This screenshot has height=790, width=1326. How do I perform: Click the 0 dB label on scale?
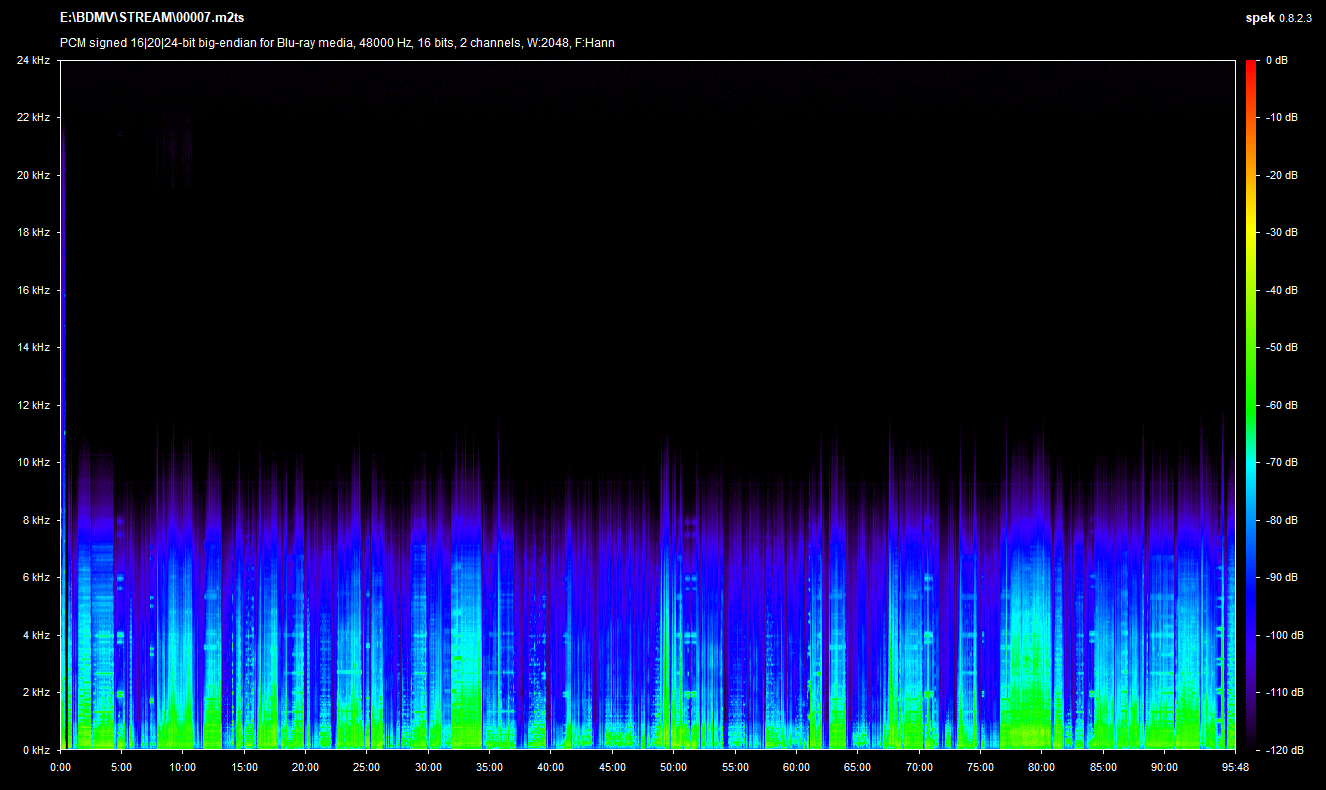tap(1276, 60)
